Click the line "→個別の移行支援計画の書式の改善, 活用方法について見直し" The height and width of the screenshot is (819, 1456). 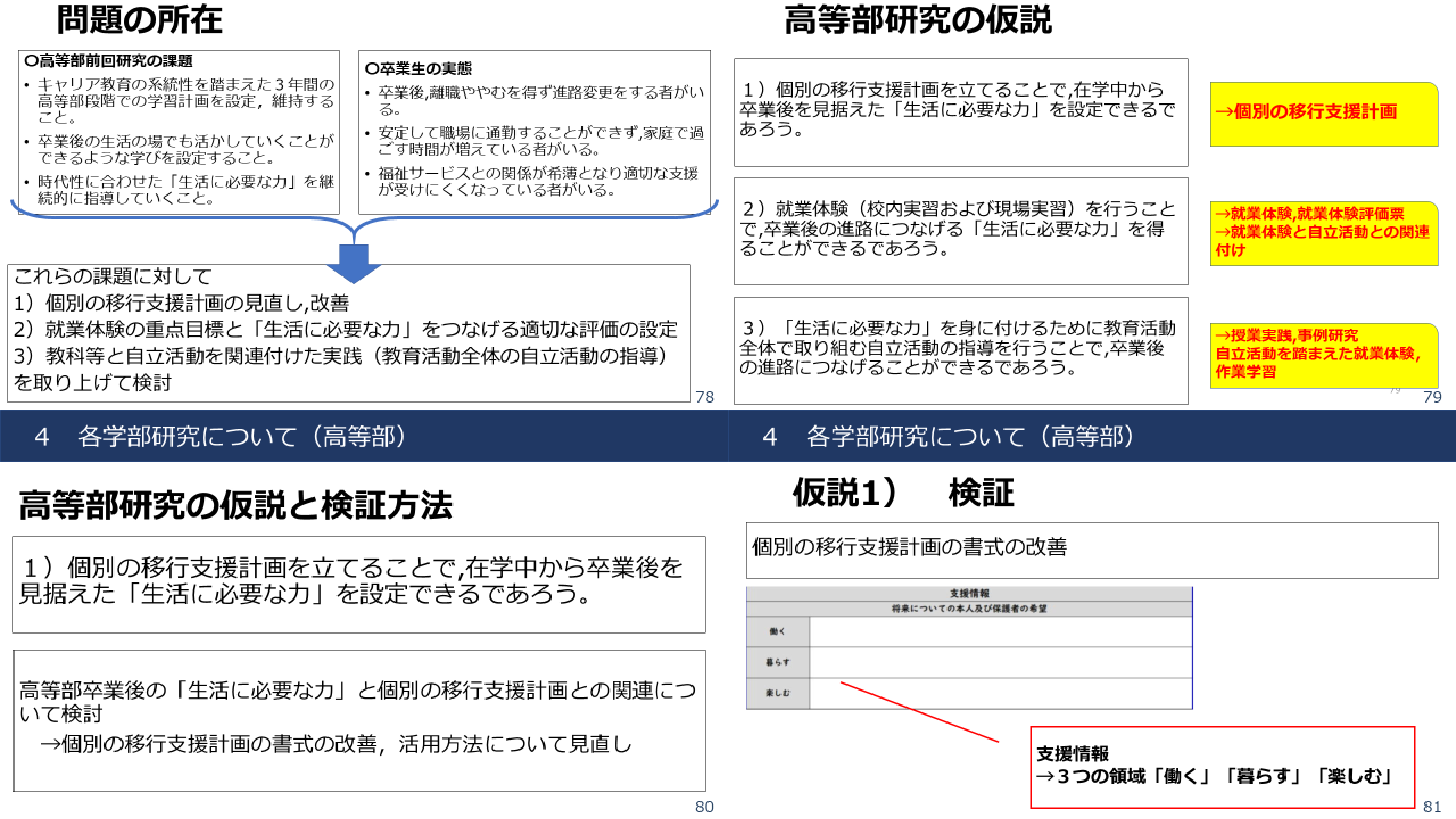[335, 744]
